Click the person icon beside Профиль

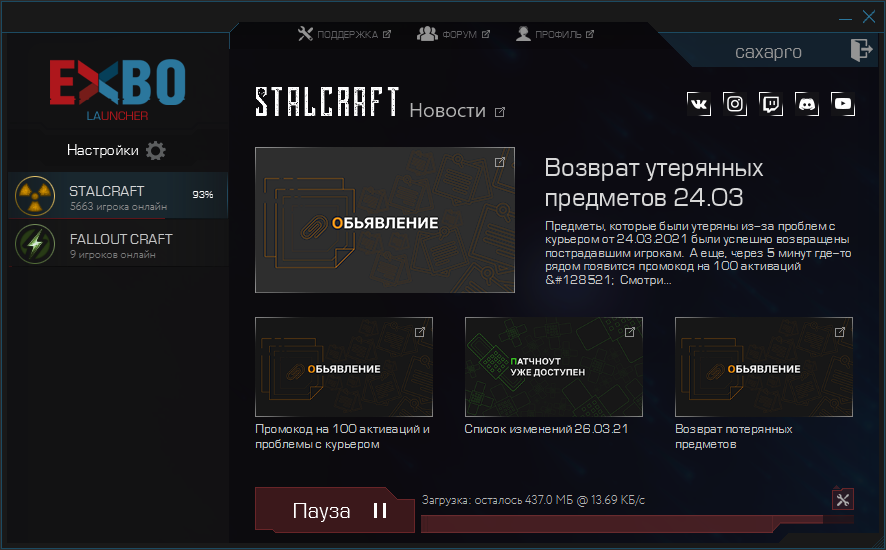coord(524,34)
